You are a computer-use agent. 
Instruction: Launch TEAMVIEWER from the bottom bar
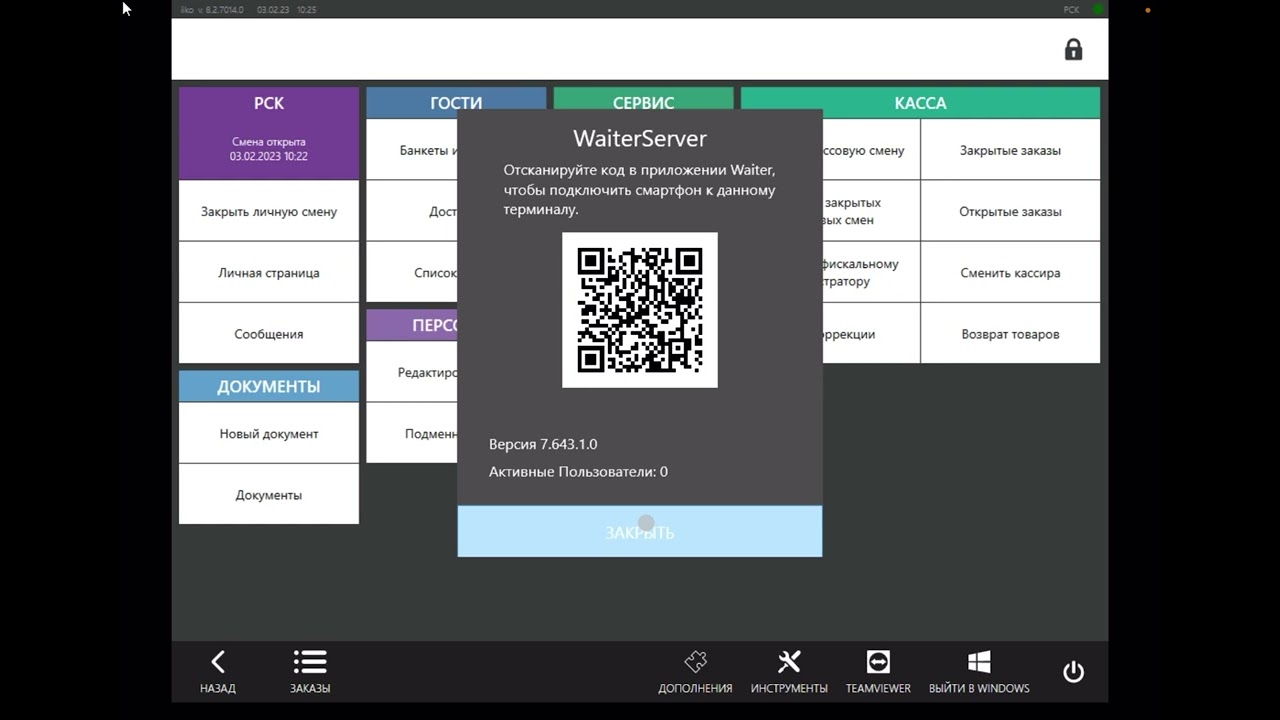coord(878,671)
